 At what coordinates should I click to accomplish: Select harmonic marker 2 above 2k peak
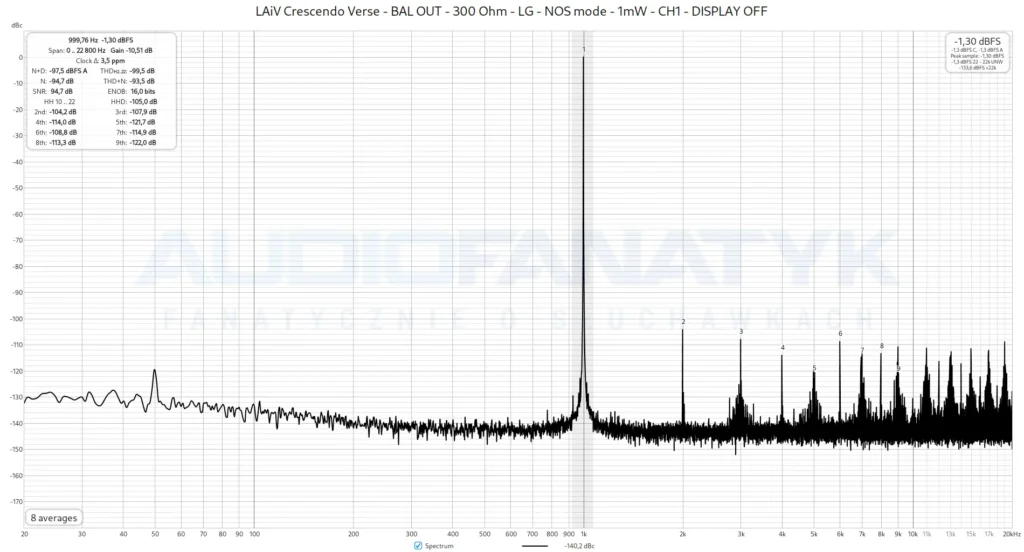[x=683, y=321]
